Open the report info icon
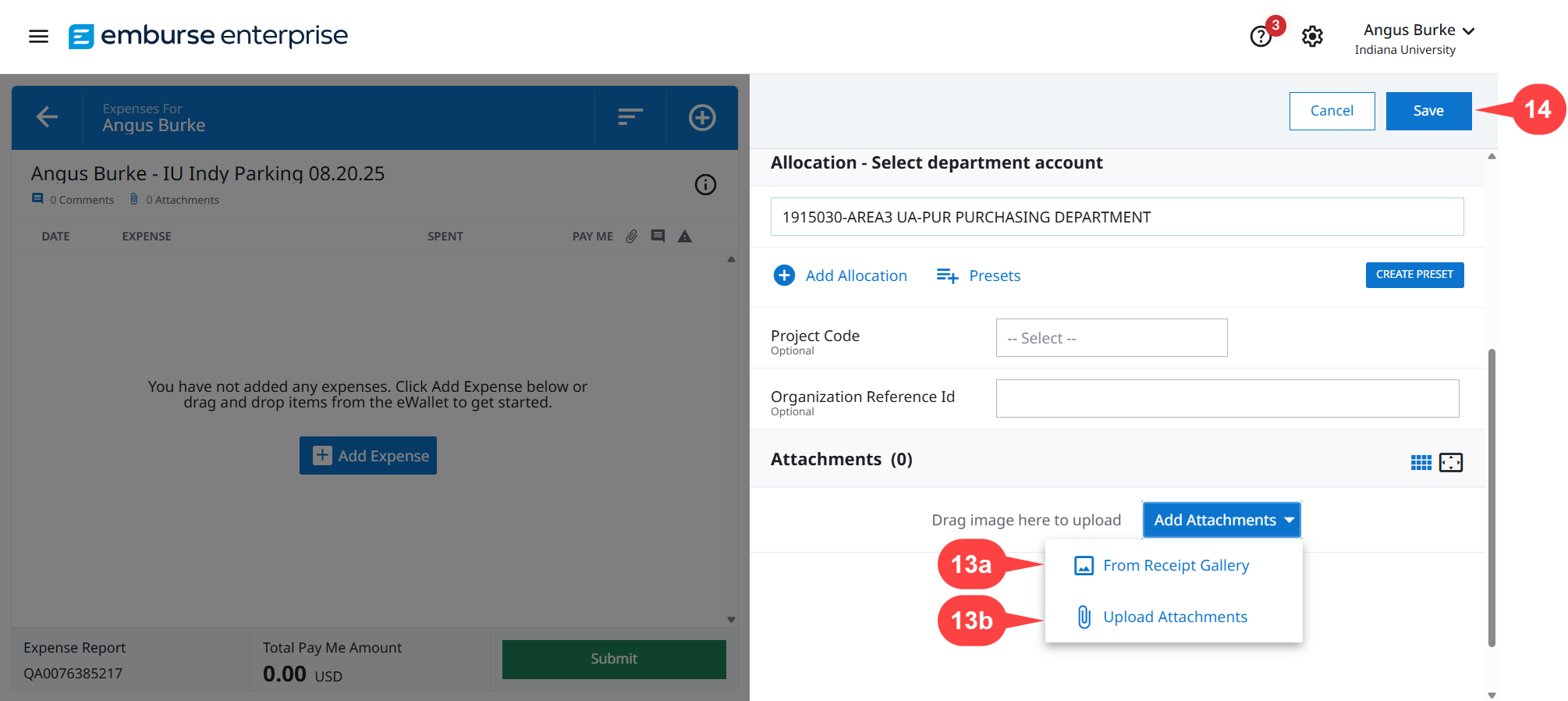 [x=705, y=185]
